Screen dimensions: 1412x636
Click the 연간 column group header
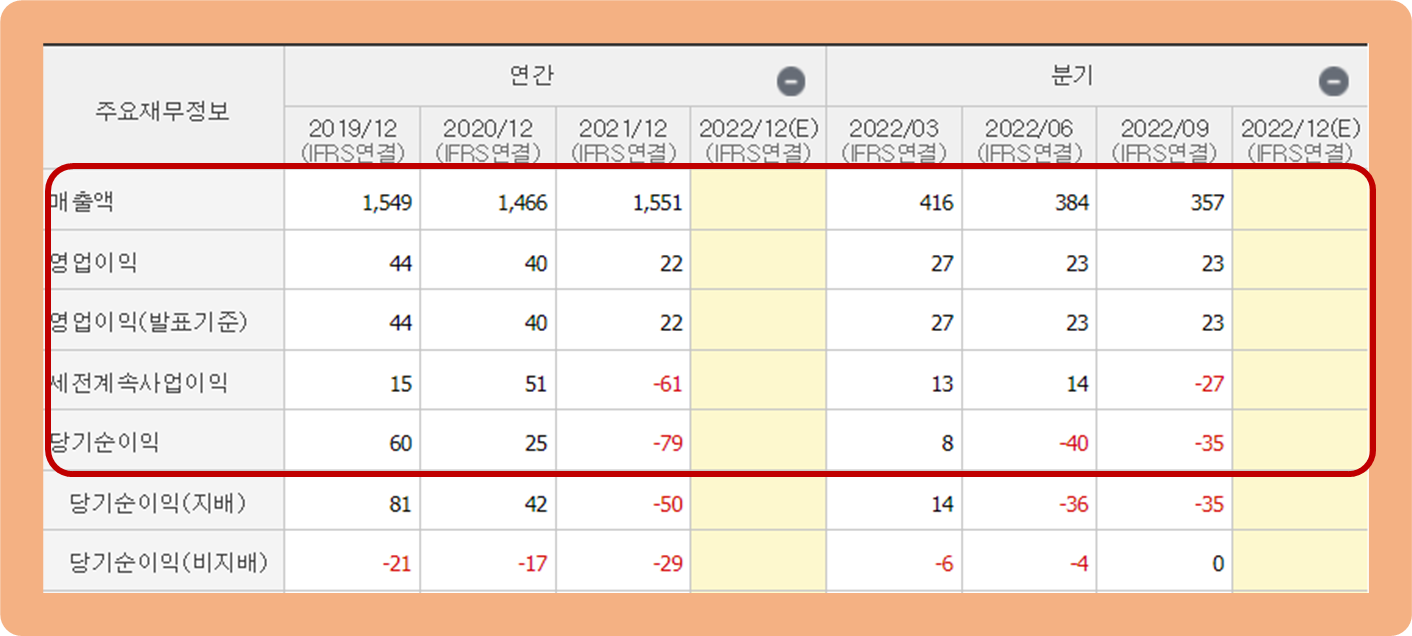(x=531, y=75)
